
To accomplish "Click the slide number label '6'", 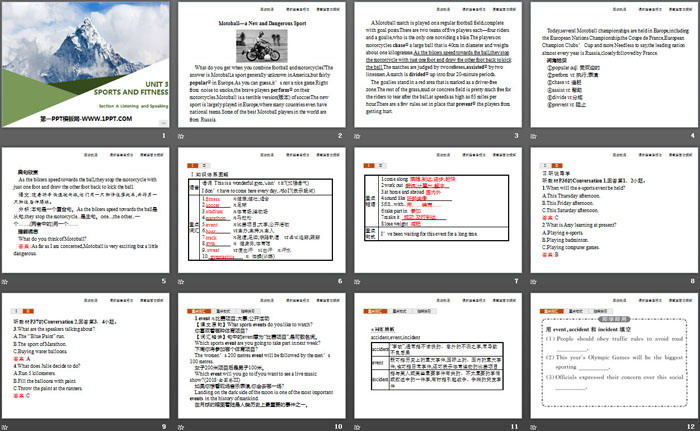I will tap(340, 281).
